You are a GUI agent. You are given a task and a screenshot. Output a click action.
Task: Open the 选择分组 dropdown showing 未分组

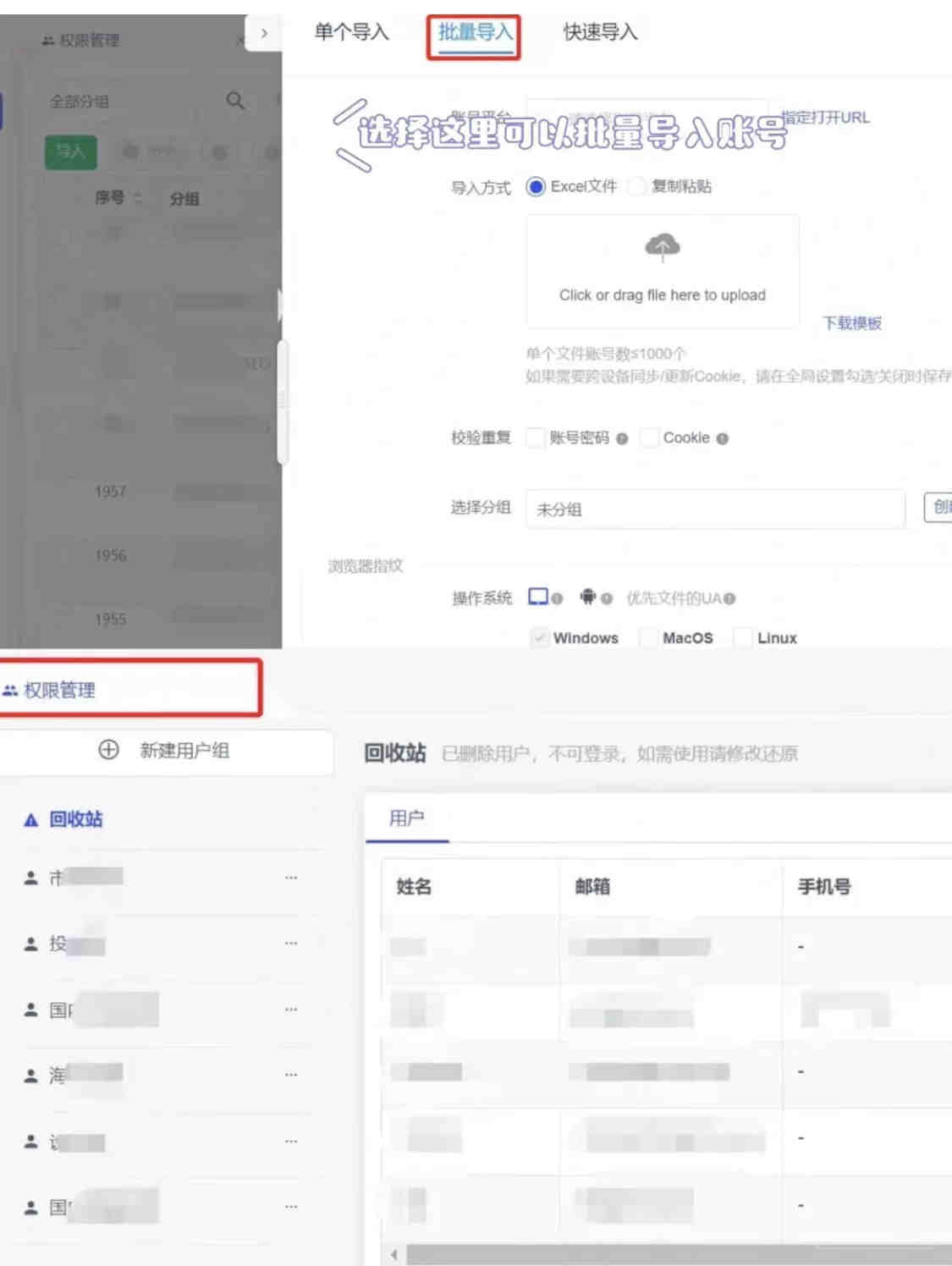pos(716,509)
